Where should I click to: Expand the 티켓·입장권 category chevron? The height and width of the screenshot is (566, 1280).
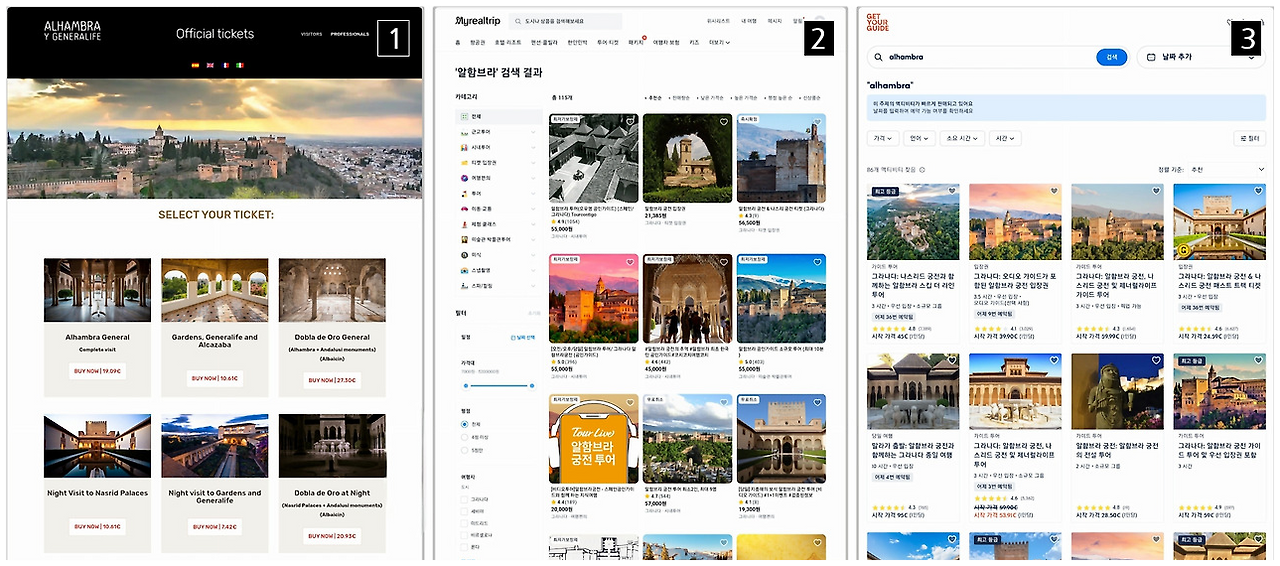533,162
